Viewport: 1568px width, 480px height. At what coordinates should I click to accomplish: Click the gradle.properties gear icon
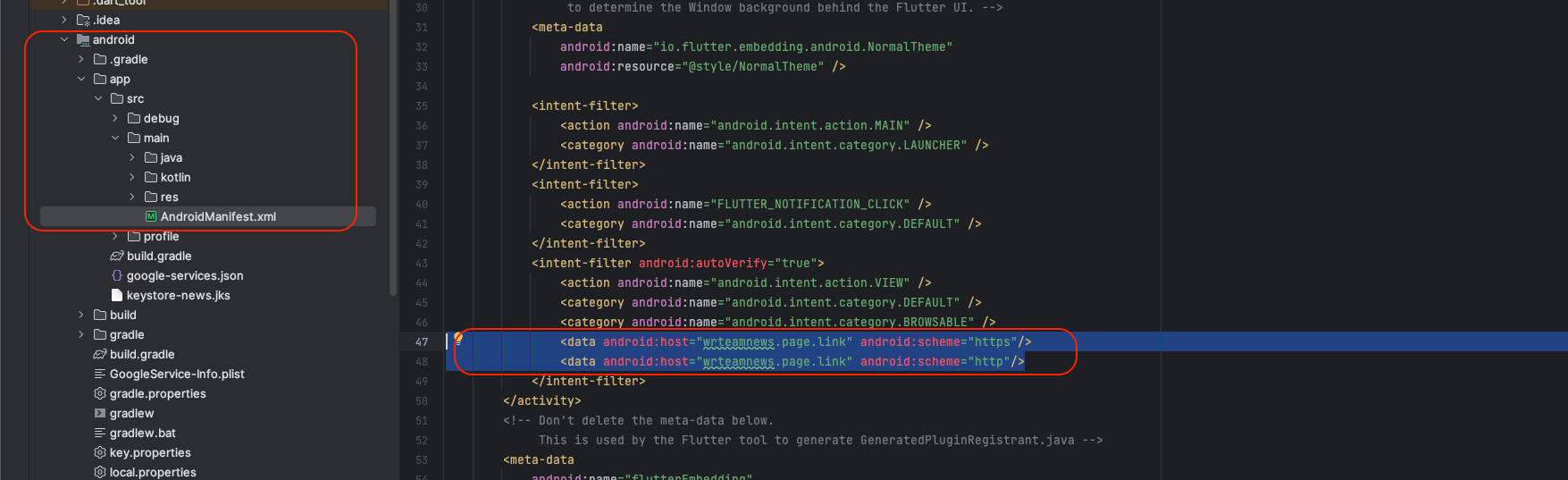pos(100,394)
